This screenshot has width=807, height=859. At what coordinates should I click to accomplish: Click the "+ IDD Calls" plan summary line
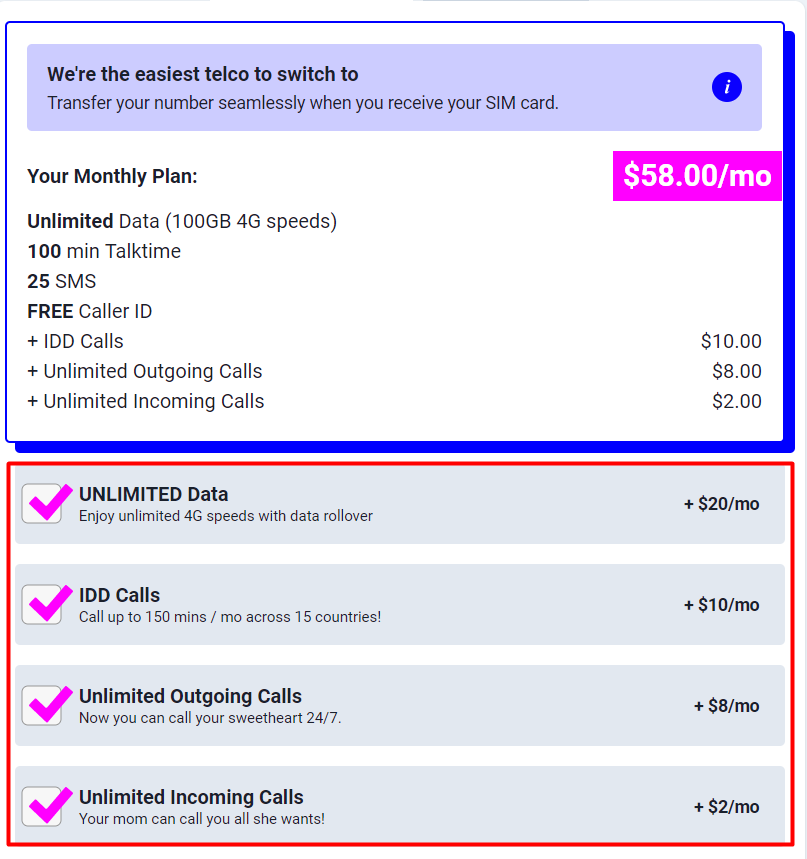[75, 341]
